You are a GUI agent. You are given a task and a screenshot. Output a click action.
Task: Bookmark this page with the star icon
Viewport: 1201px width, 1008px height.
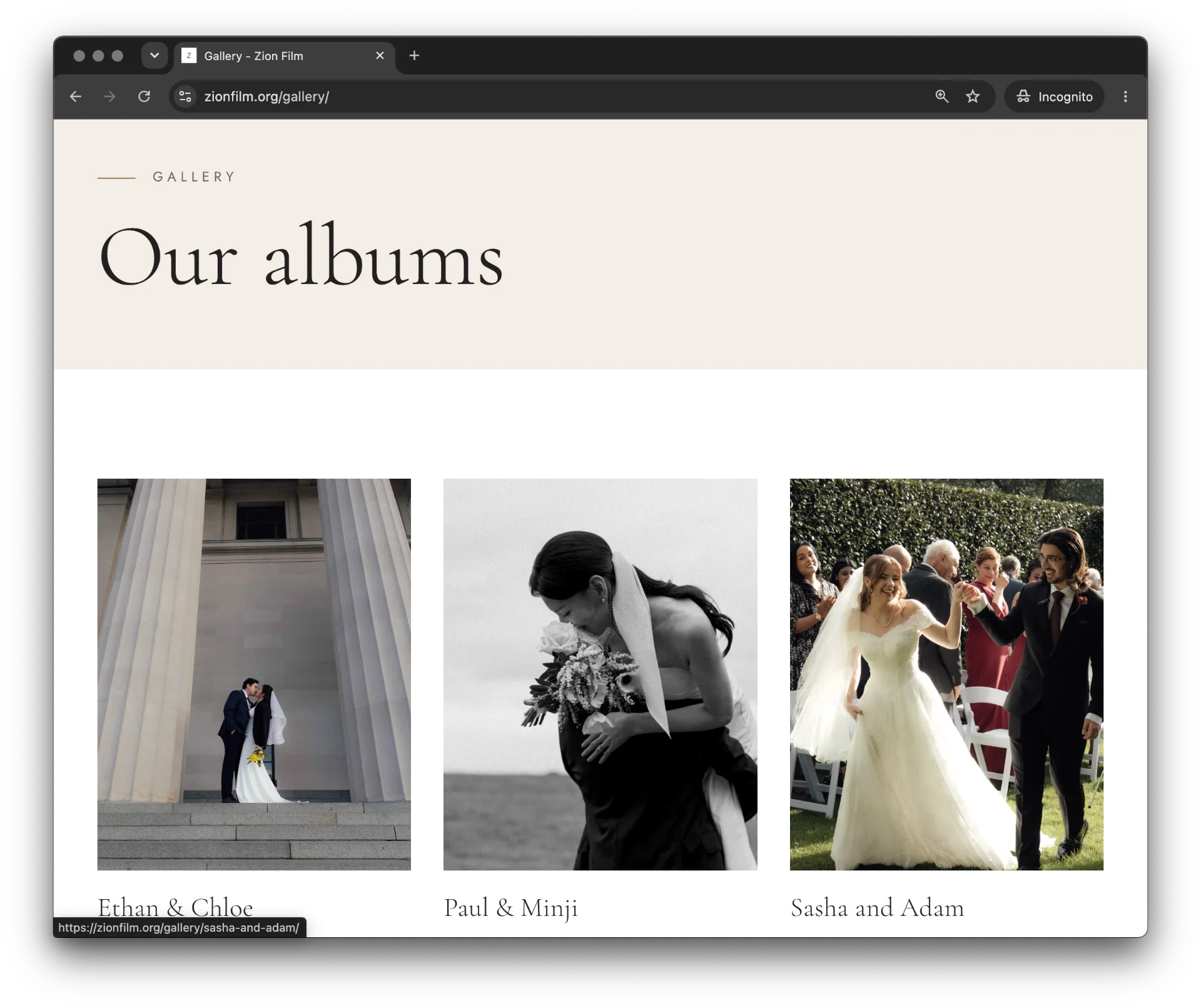[972, 96]
